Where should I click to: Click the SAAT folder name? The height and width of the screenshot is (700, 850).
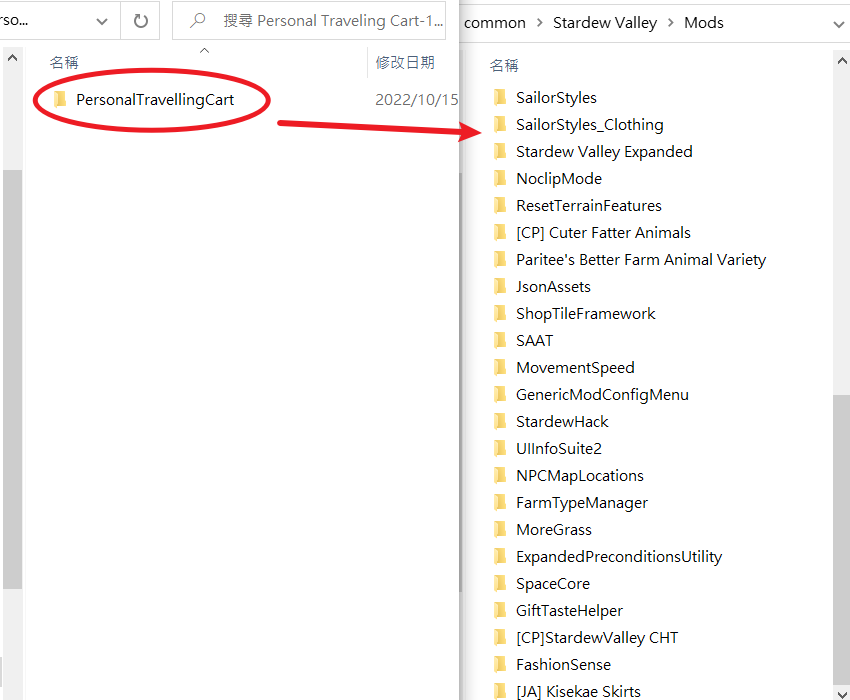pyautogui.click(x=535, y=341)
